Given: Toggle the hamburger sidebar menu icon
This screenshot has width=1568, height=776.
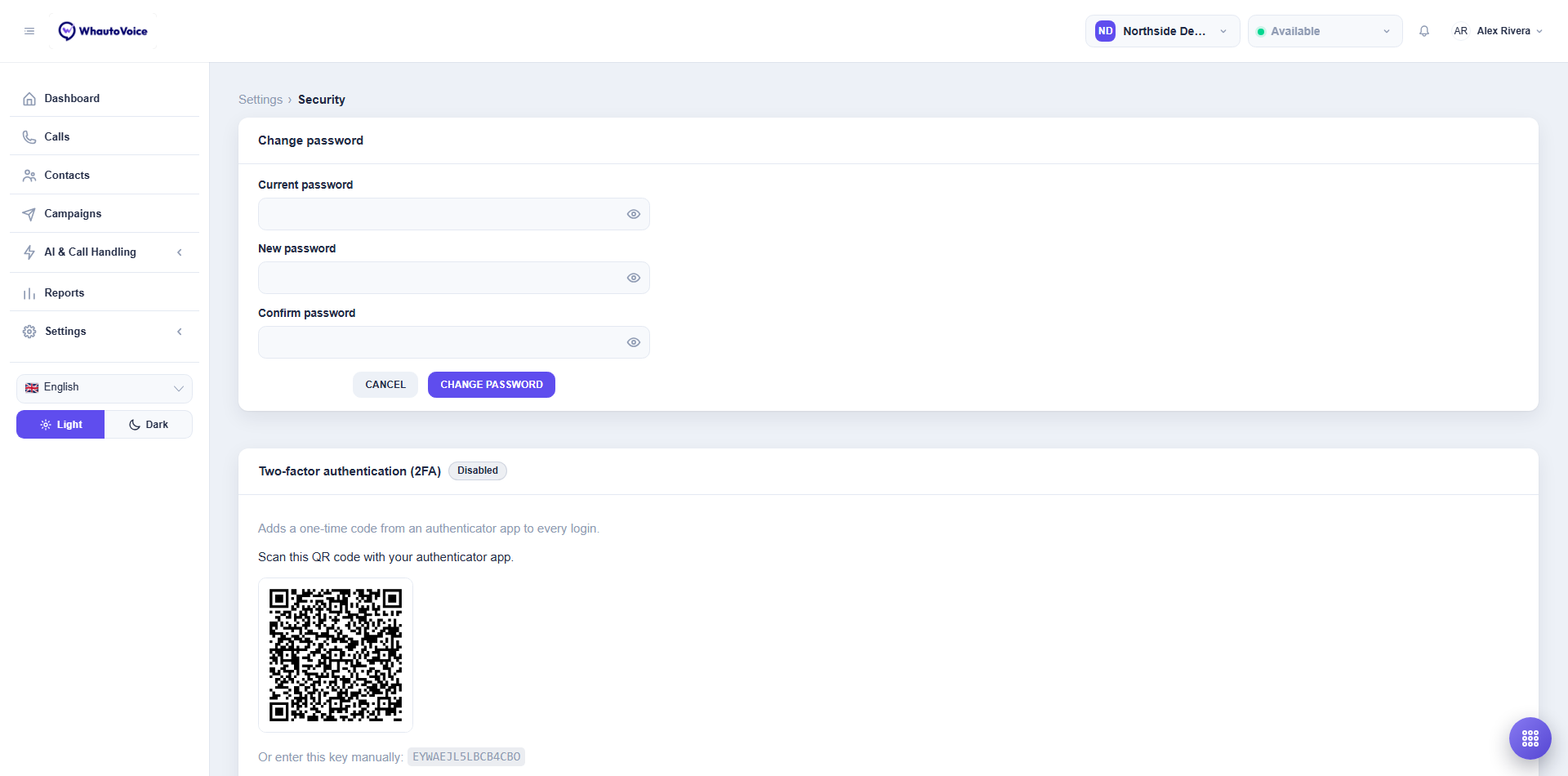Looking at the screenshot, I should pyautogui.click(x=29, y=31).
